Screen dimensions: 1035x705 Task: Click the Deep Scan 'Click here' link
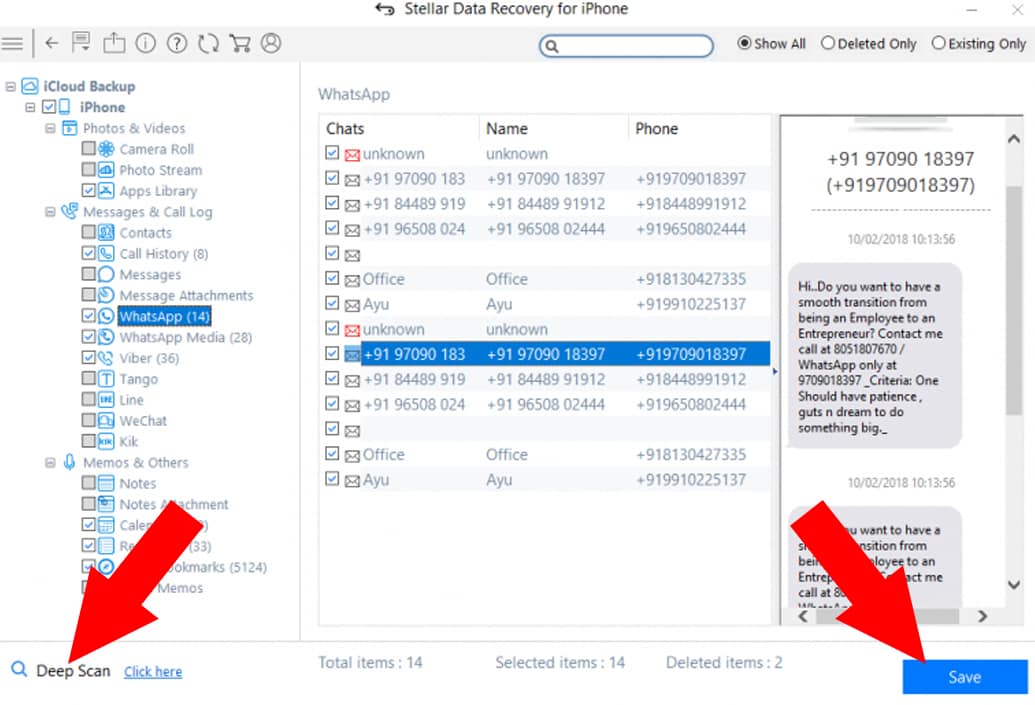[x=153, y=672]
